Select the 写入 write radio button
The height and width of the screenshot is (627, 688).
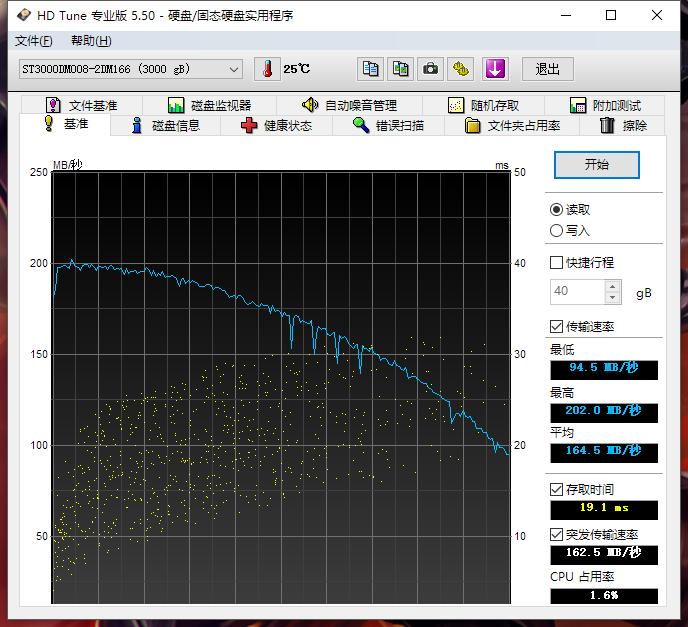tap(557, 231)
